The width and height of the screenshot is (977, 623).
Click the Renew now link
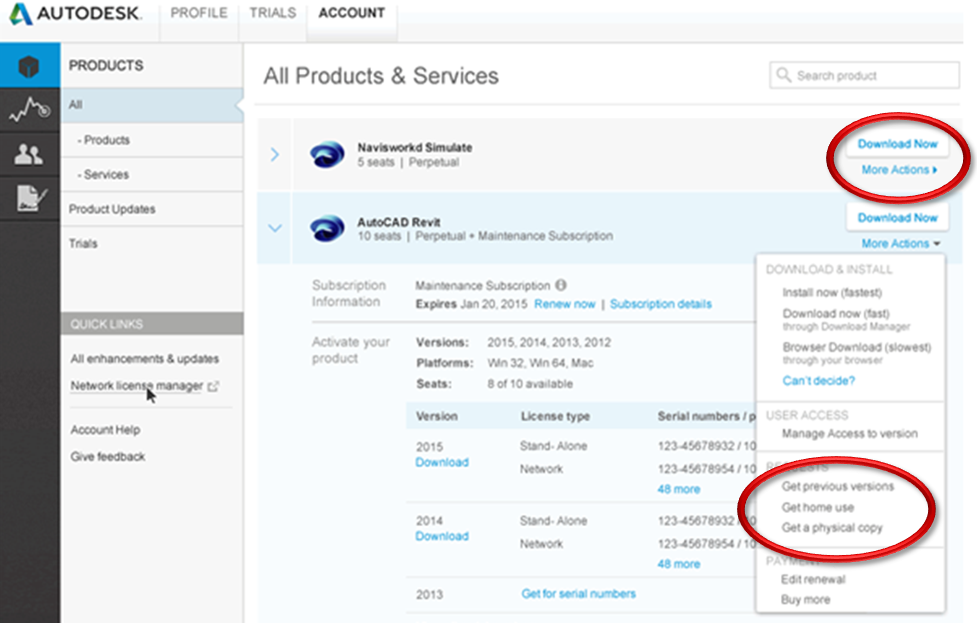click(565, 304)
